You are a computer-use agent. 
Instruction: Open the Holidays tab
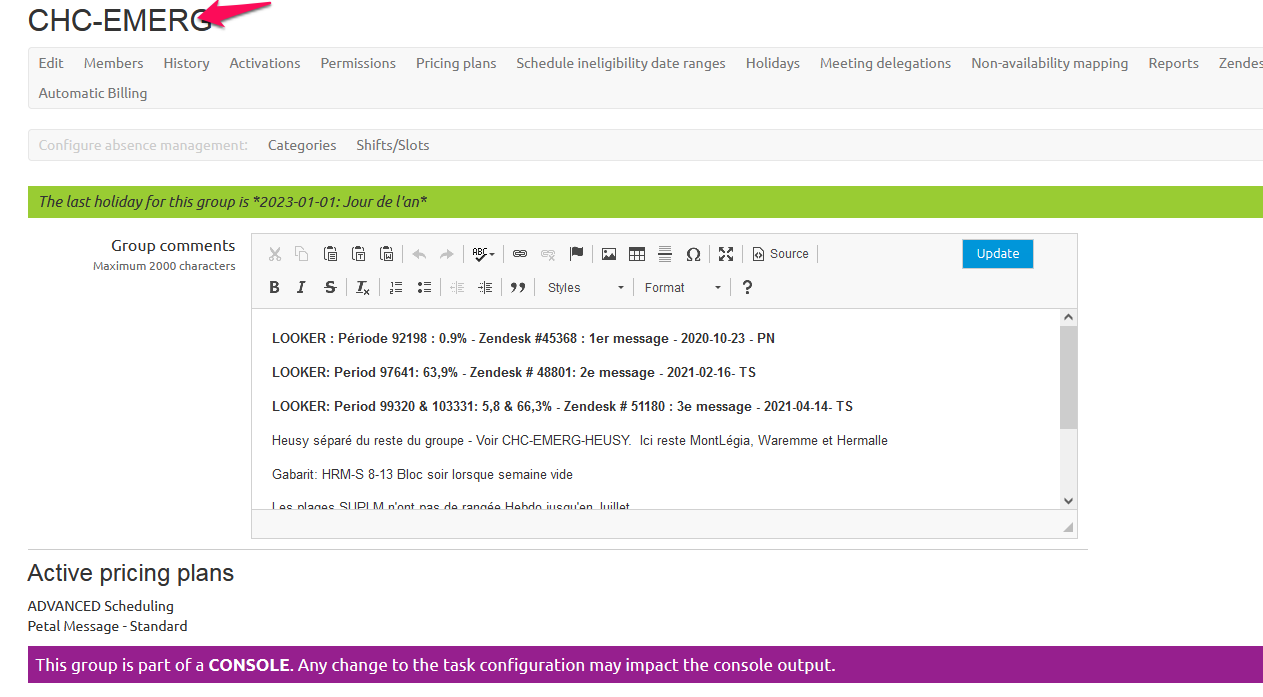[x=773, y=63]
